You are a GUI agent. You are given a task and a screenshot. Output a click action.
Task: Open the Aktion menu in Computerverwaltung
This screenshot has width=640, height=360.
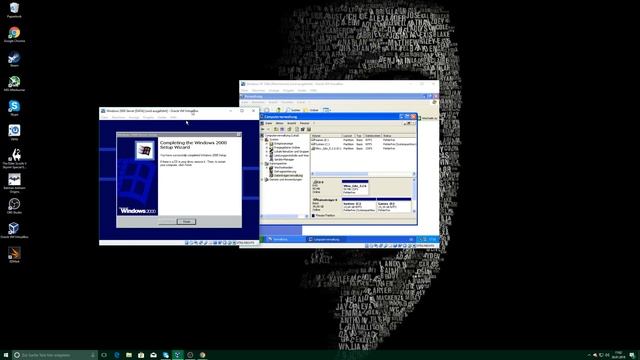280,123
